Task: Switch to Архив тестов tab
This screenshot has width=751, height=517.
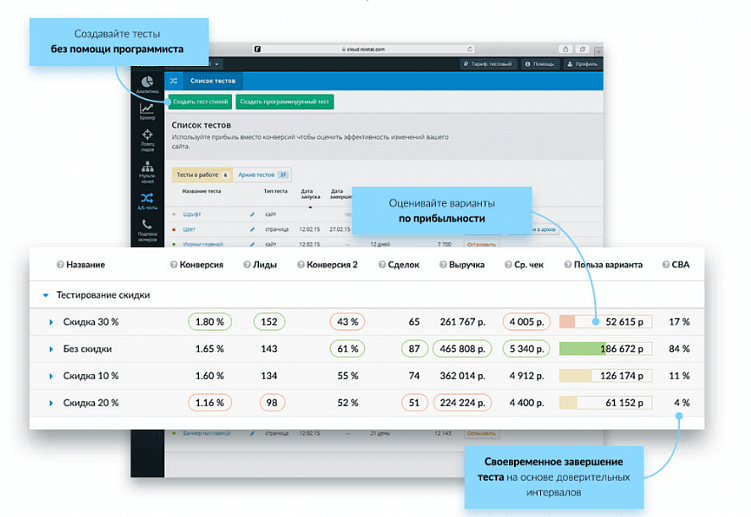Action: pos(262,175)
